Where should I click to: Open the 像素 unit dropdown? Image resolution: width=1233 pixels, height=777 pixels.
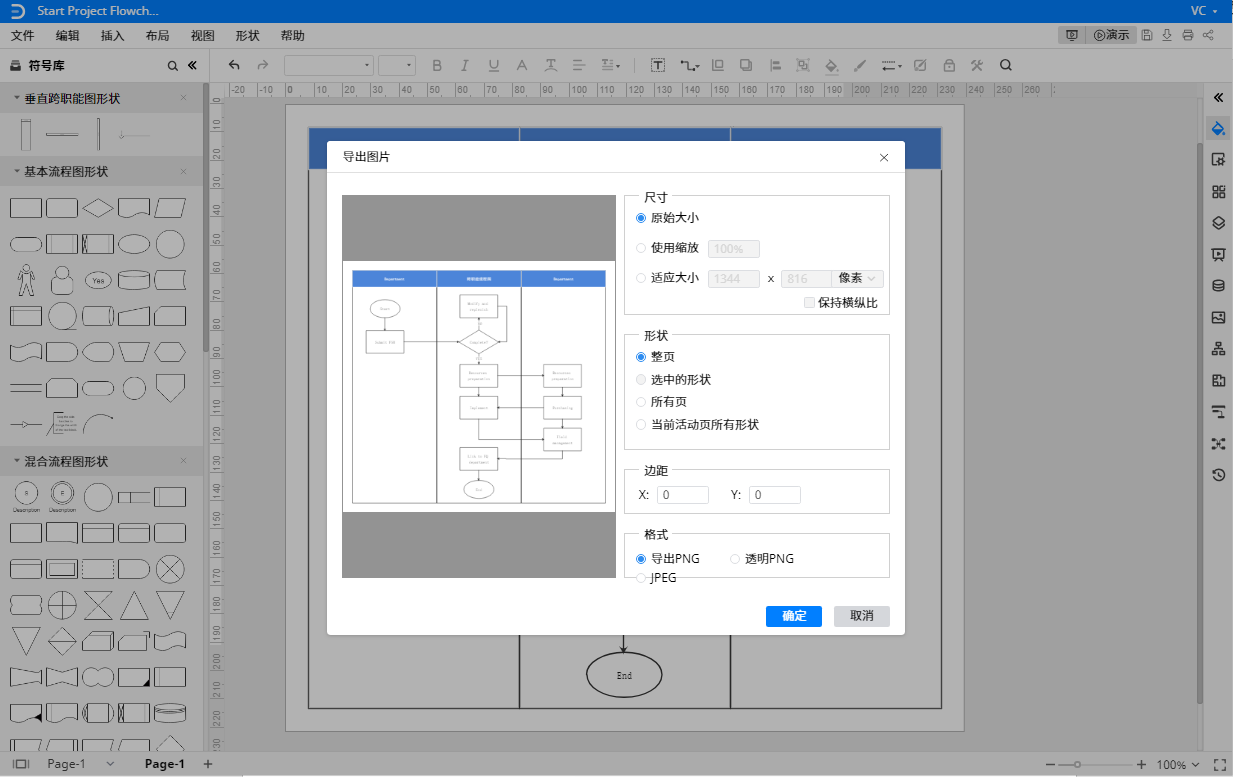pyautogui.click(x=858, y=279)
